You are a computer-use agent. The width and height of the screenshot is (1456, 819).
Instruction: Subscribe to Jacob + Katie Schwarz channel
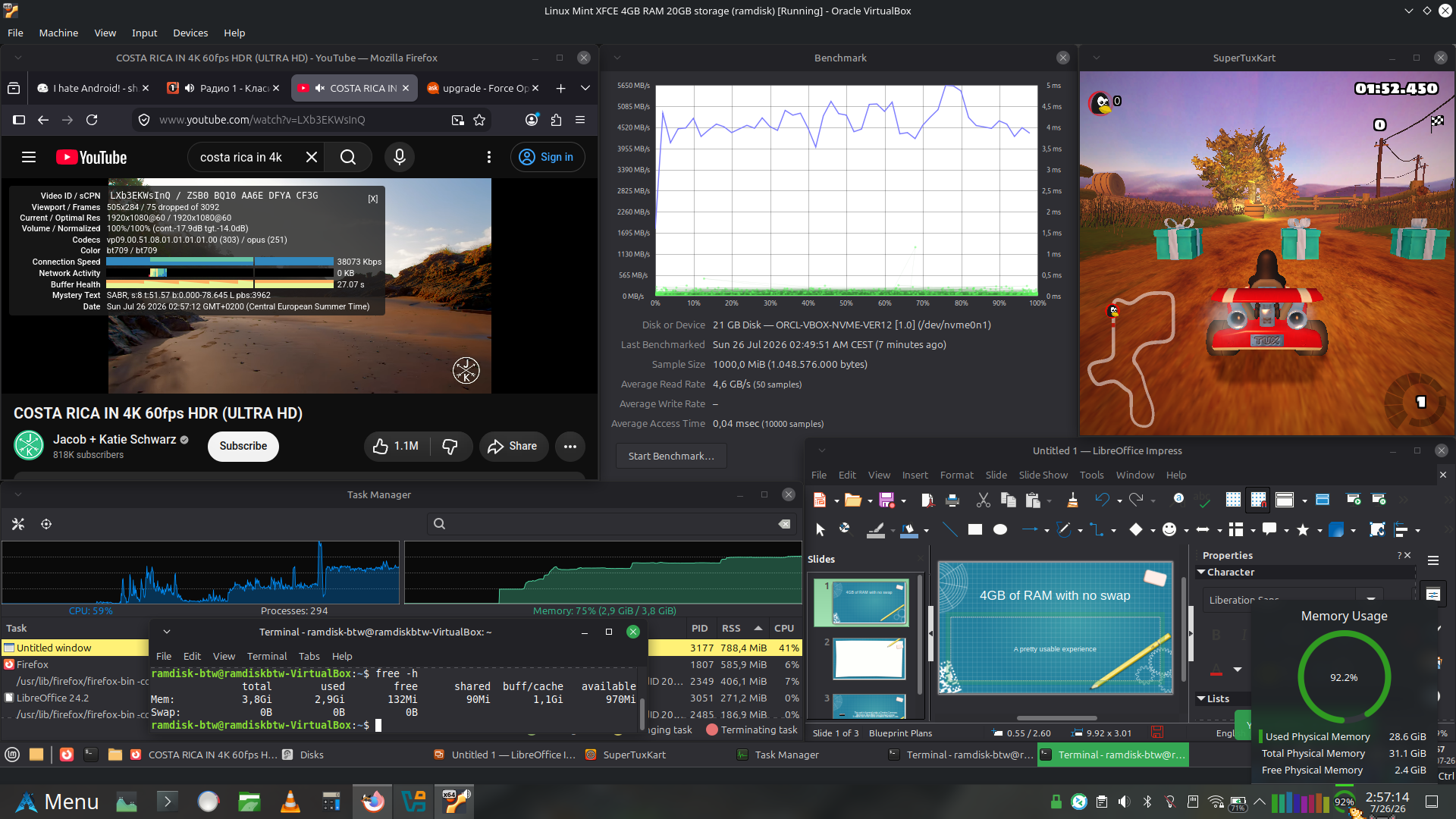(x=243, y=446)
